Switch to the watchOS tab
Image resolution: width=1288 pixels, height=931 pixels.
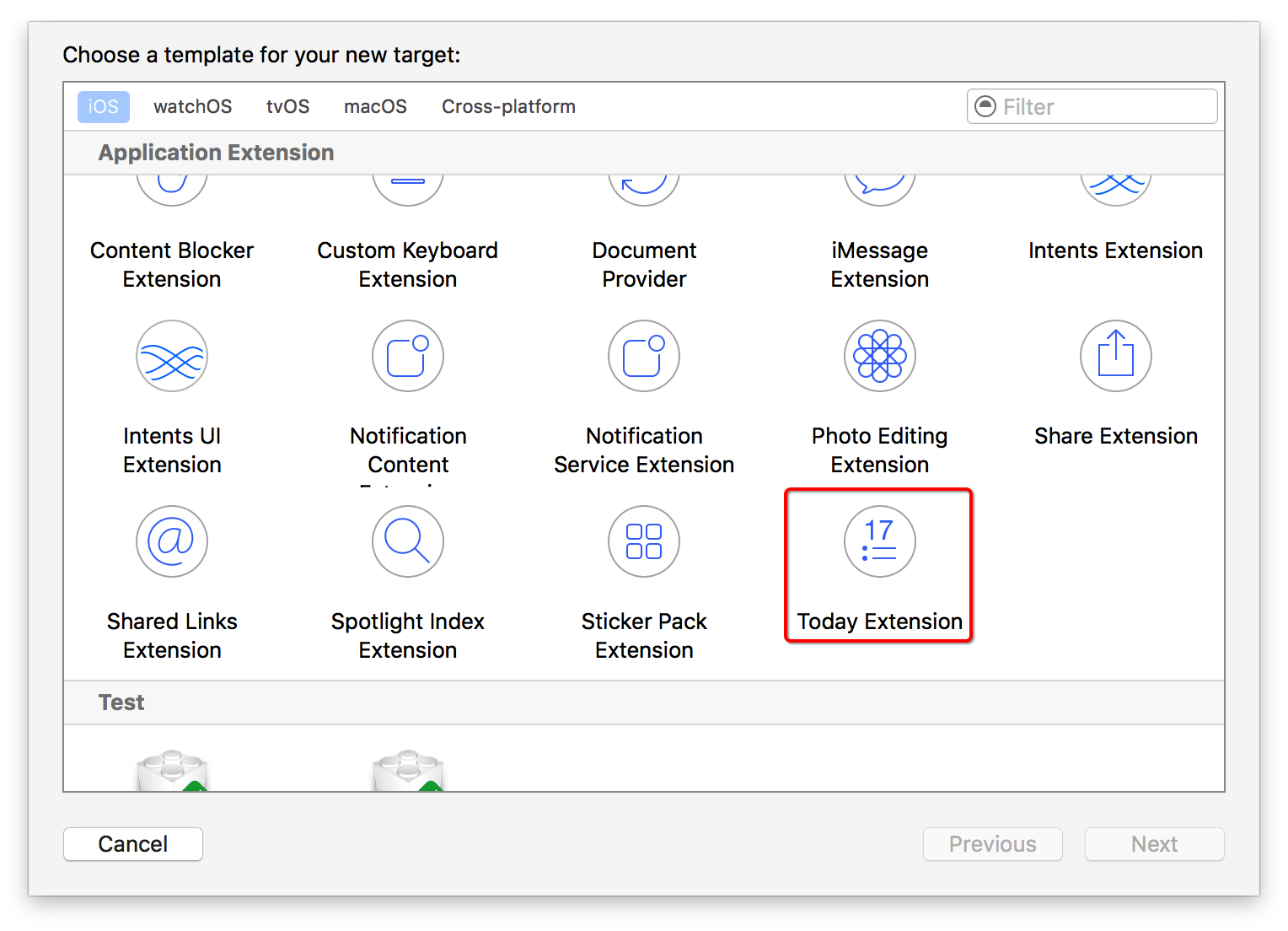click(192, 107)
